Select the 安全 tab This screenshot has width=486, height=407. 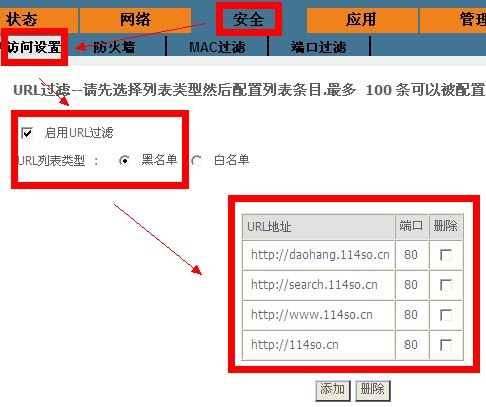coord(249,19)
